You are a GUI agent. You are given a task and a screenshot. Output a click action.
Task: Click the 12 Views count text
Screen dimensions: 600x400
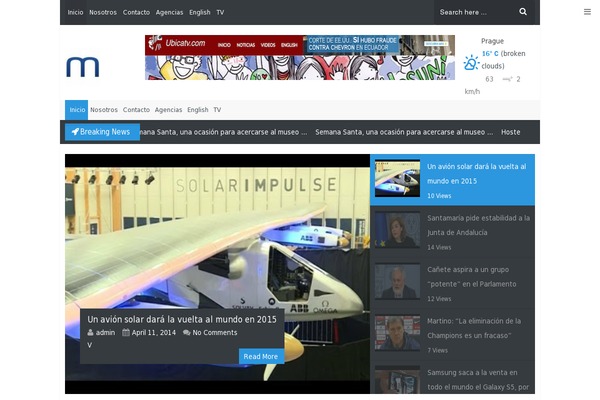[439, 299]
